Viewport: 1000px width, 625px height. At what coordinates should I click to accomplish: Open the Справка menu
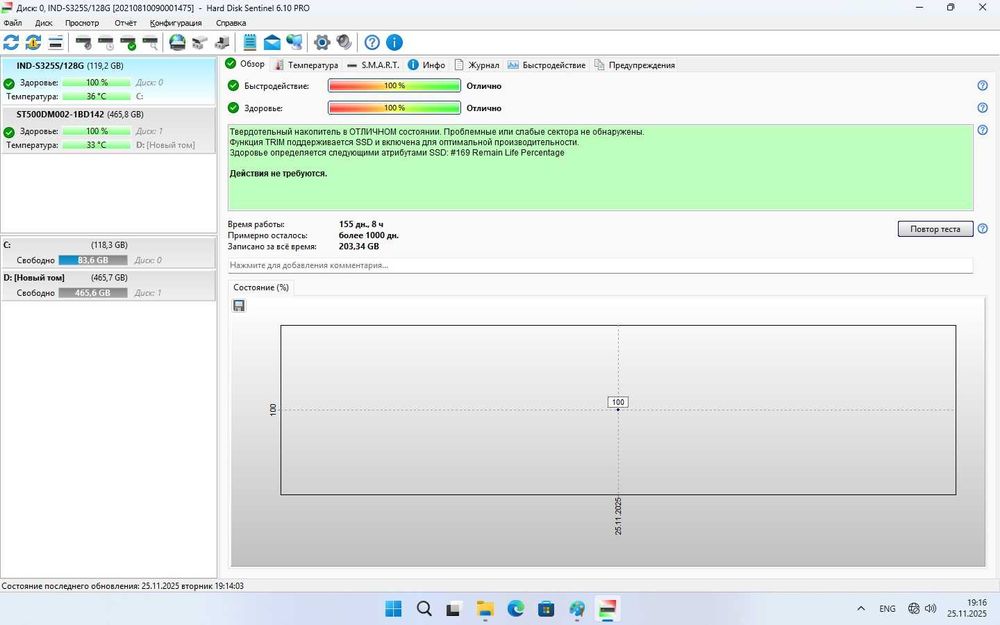coord(231,23)
